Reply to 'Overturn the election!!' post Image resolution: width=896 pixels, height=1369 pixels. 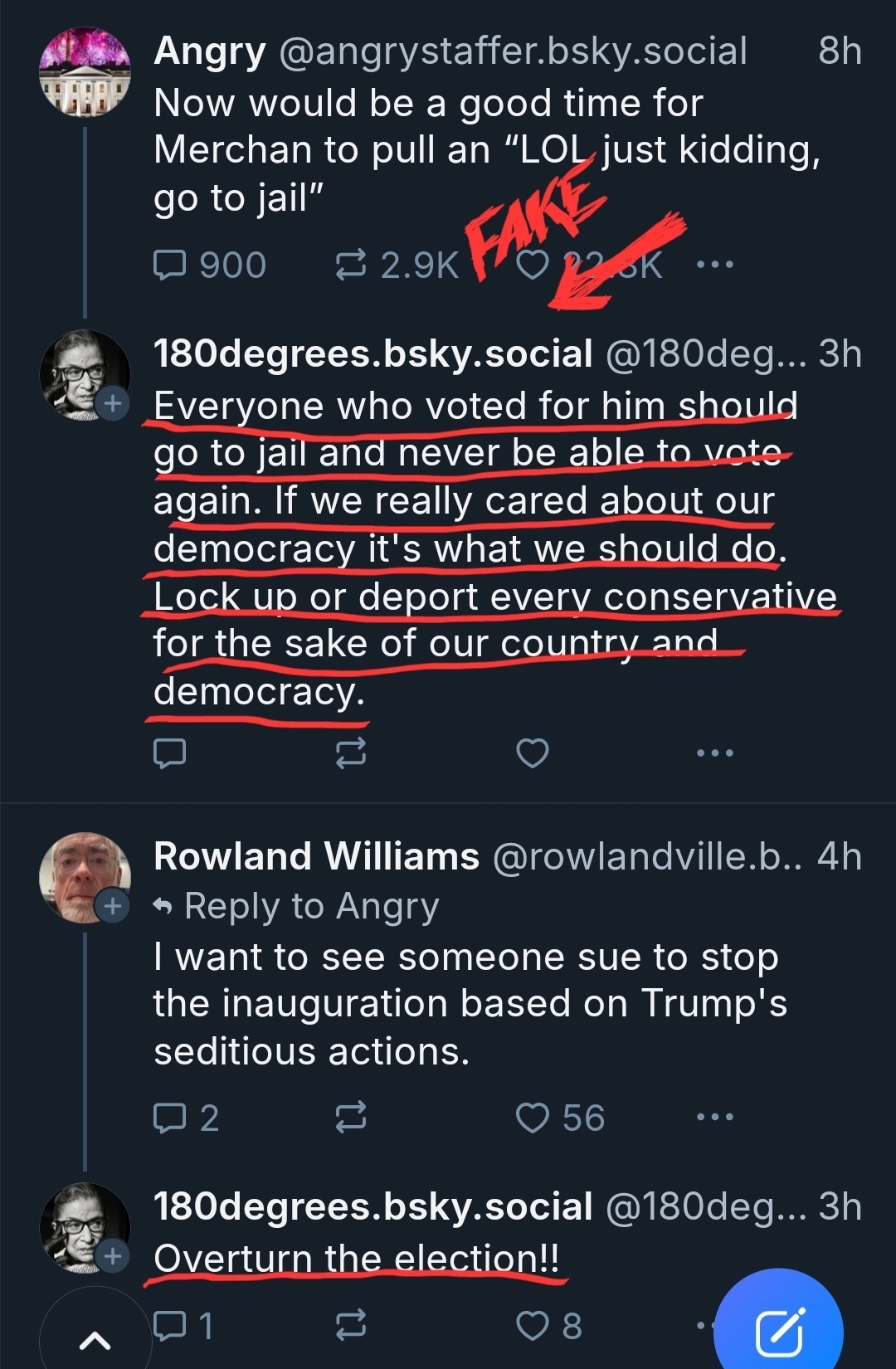pyautogui.click(x=170, y=1325)
